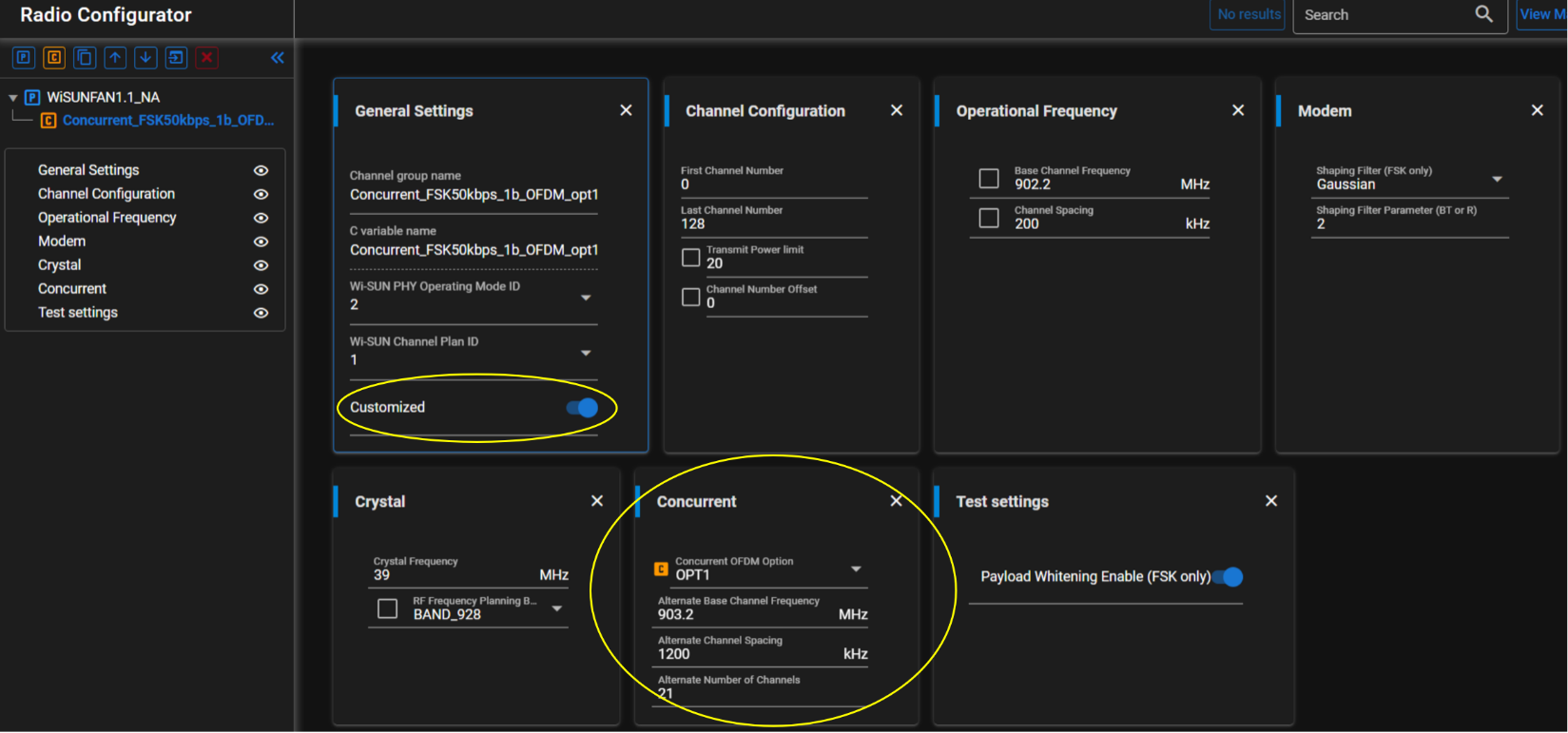
Task: Click the add protocol (P) toolbar icon
Action: 24,58
